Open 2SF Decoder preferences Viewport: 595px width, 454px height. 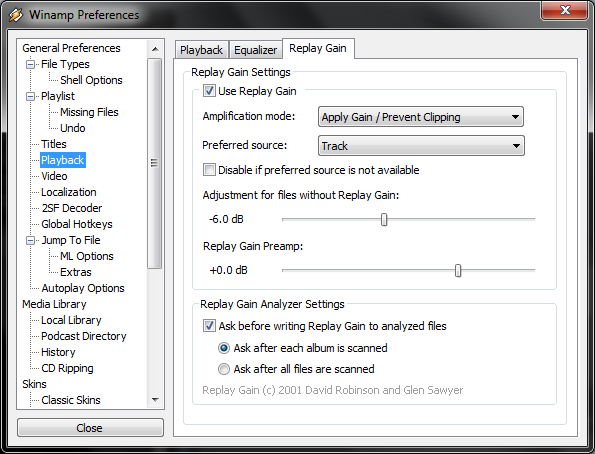click(72, 208)
